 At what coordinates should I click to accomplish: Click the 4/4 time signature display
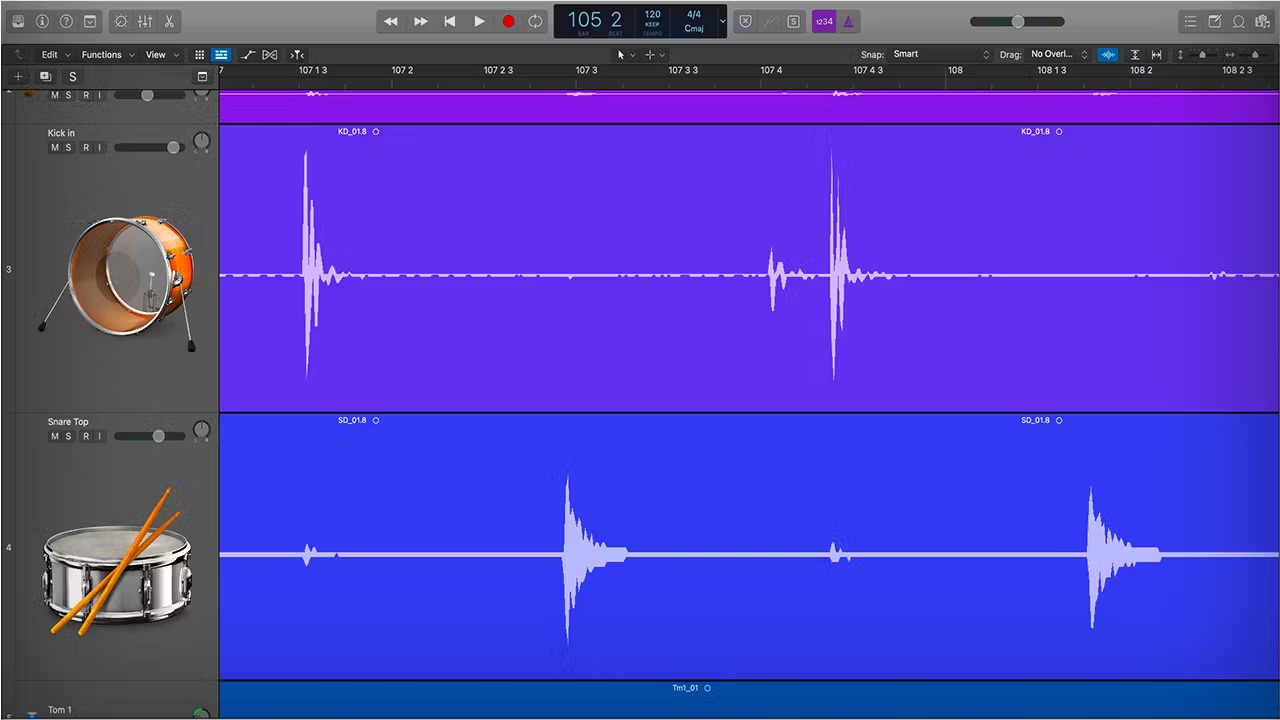694,15
